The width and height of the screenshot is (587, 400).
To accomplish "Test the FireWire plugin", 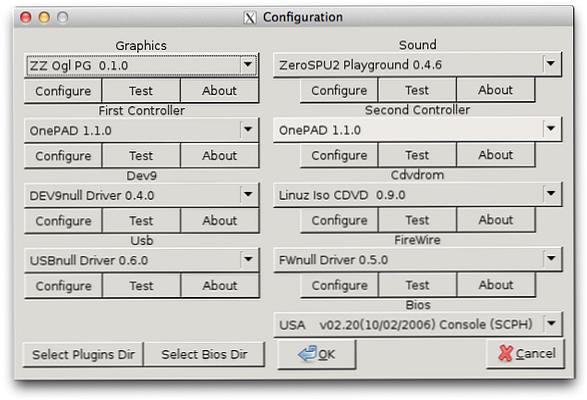I will (x=417, y=285).
